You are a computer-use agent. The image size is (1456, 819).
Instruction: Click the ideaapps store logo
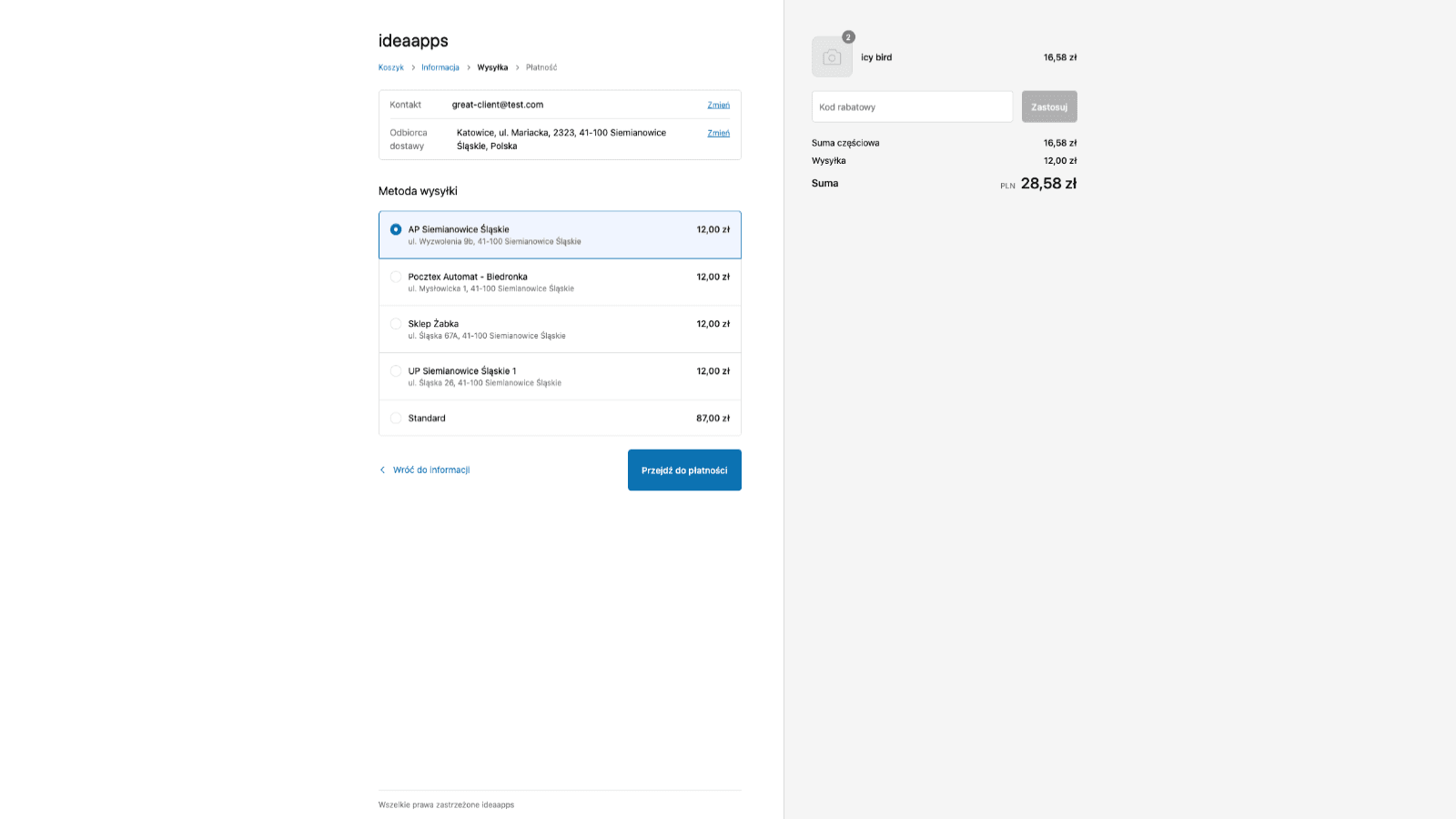[x=412, y=40]
